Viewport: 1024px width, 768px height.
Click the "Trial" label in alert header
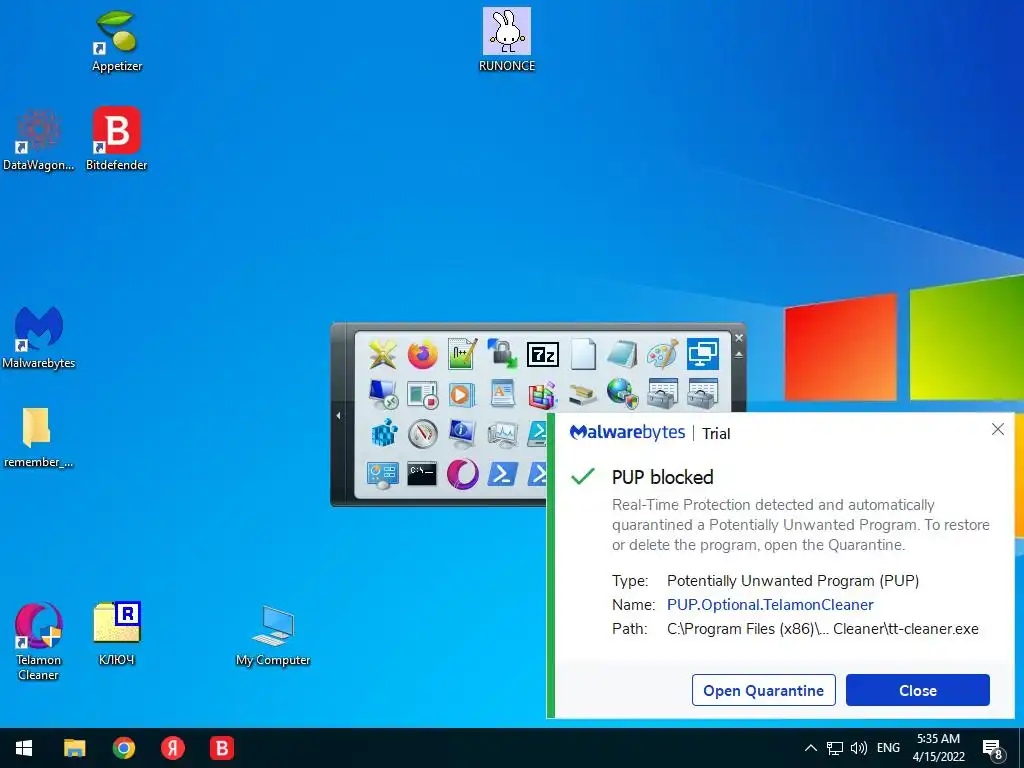click(716, 434)
